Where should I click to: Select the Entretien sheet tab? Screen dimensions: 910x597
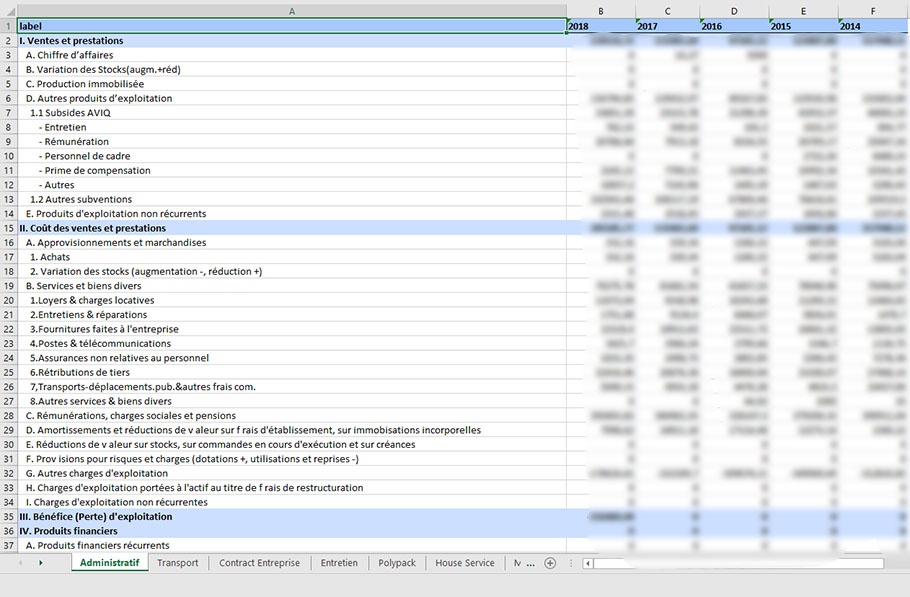tap(339, 564)
